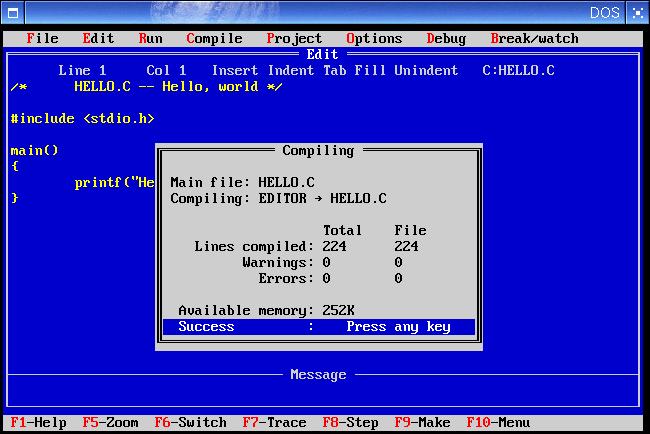The width and height of the screenshot is (650, 434).
Task: Click the Total warnings value 0
Action: coord(326,262)
